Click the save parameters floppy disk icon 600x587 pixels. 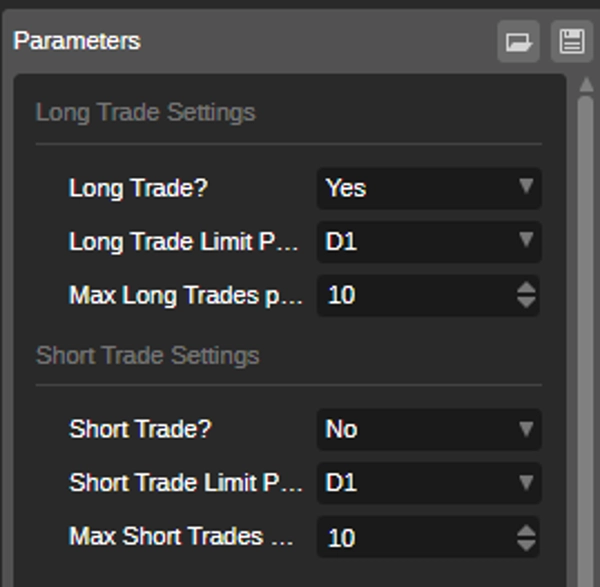tap(572, 42)
